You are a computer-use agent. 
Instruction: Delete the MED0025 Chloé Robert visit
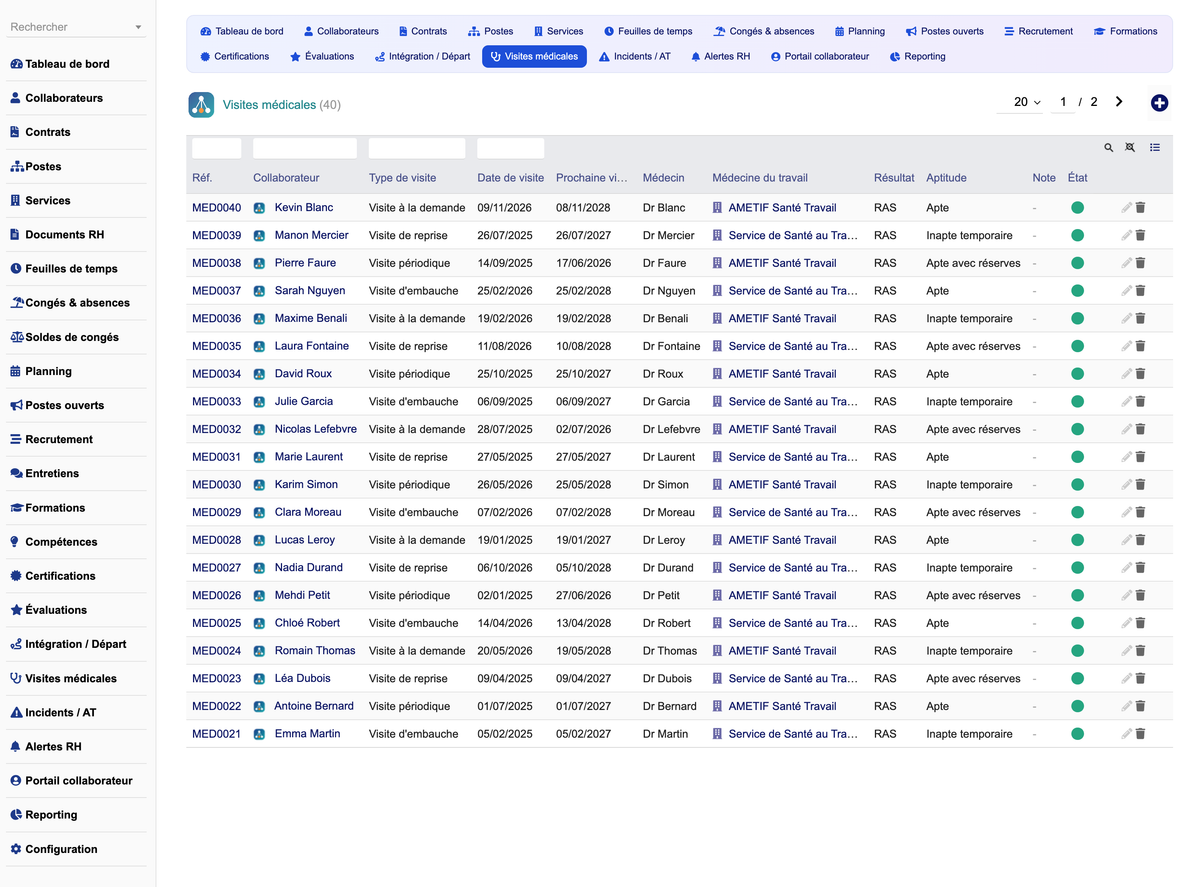[1140, 623]
